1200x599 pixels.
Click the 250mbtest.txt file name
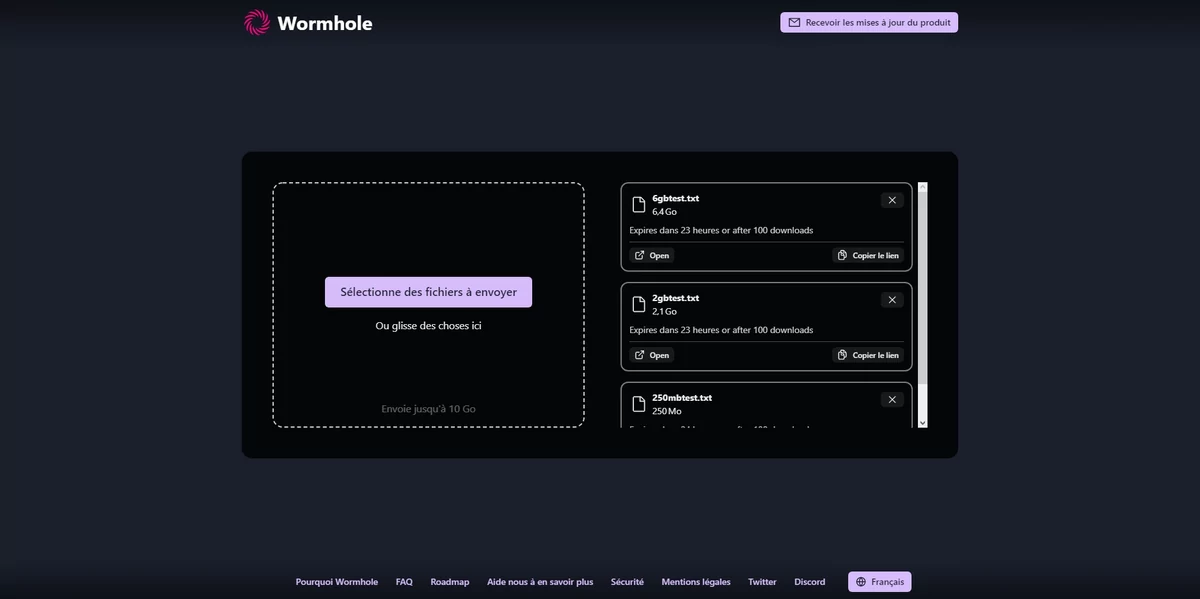click(682, 398)
